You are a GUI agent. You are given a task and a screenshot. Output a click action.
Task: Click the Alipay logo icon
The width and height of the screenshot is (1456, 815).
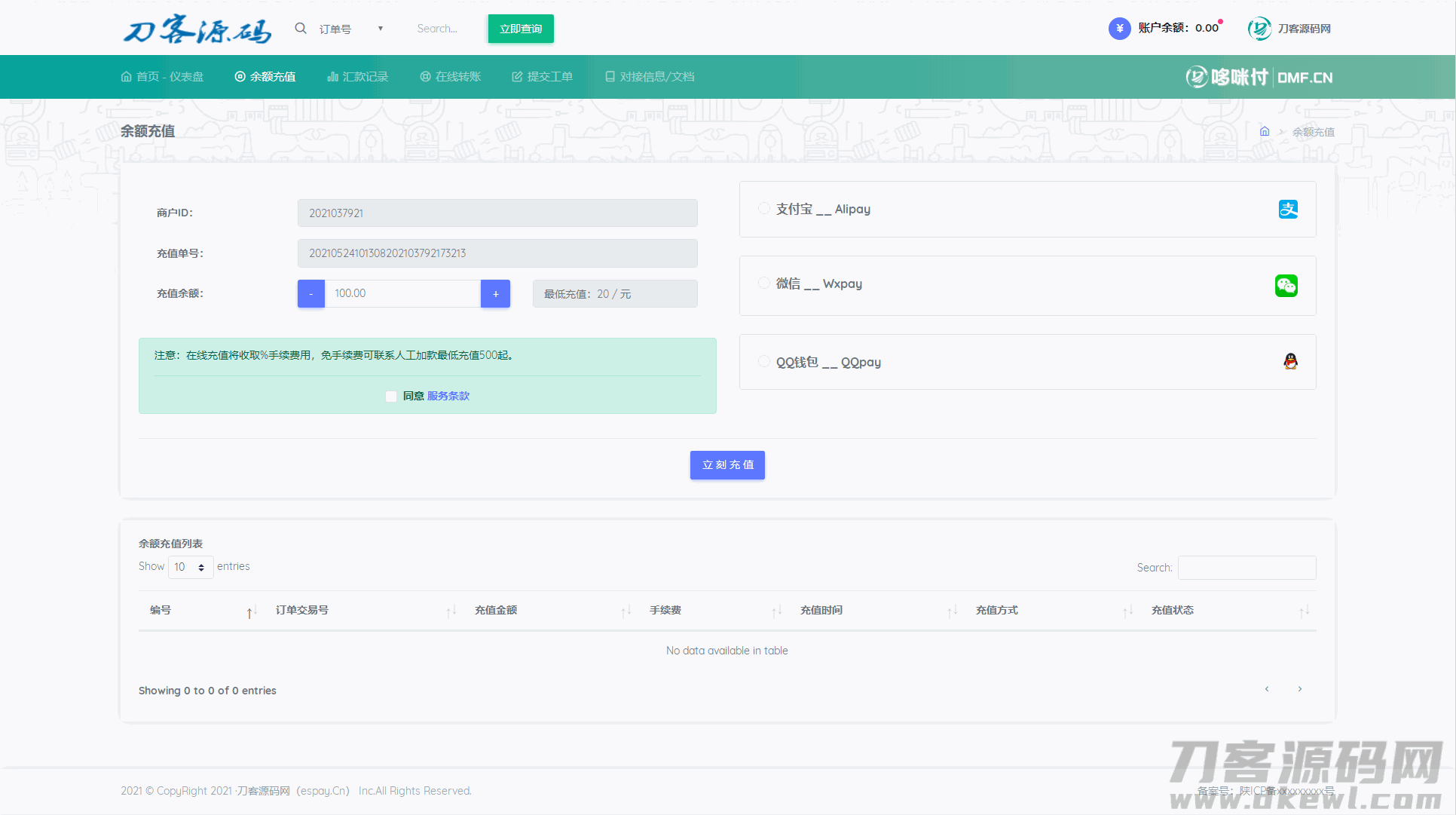point(1288,210)
